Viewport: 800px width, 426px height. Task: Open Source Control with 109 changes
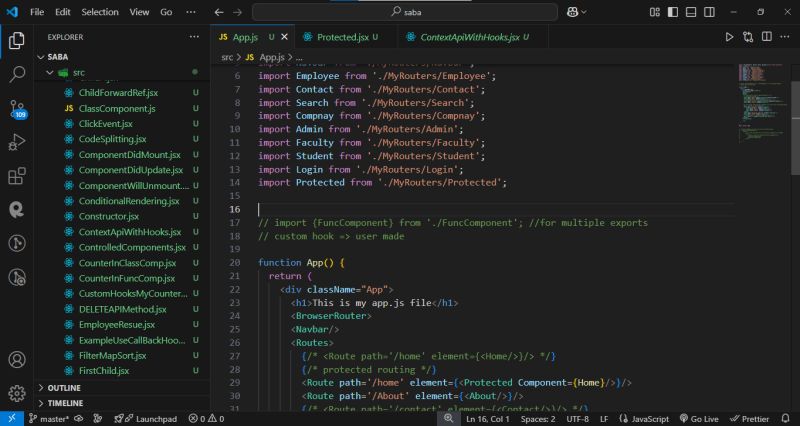17,108
